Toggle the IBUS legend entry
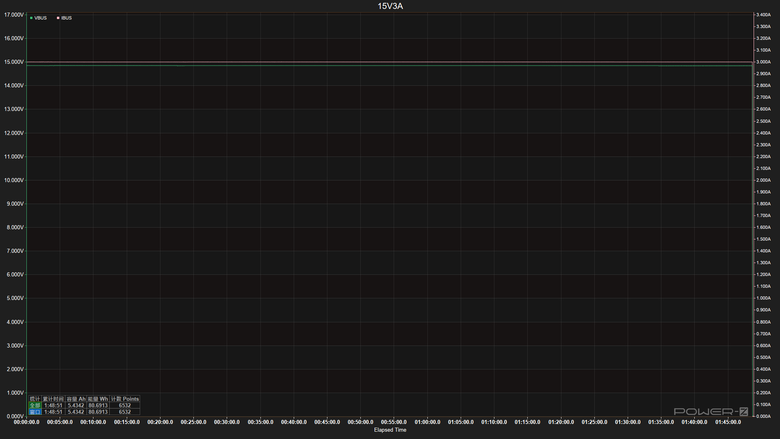This screenshot has width=780, height=439. 64,18
